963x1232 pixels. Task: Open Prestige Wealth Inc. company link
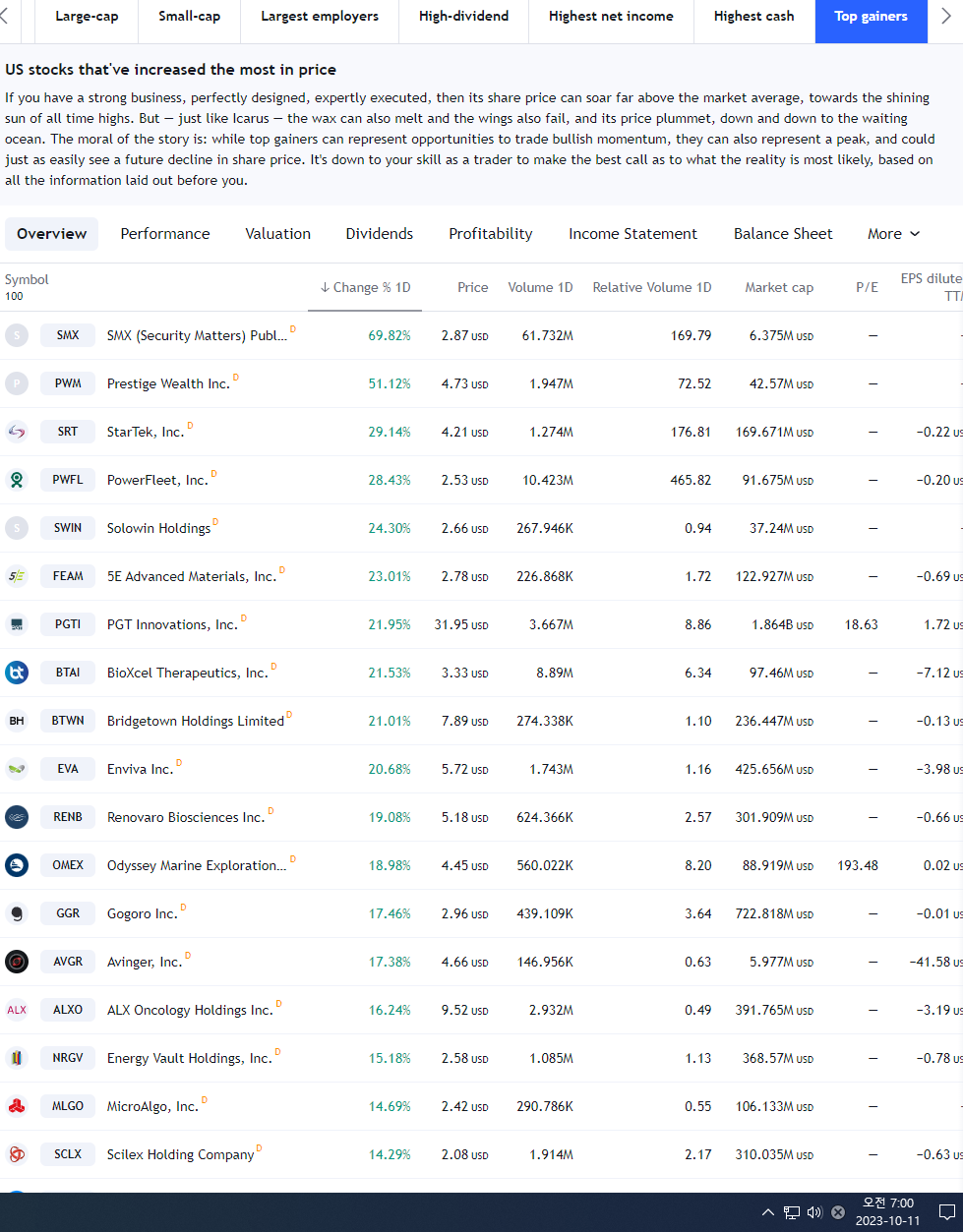coord(168,383)
